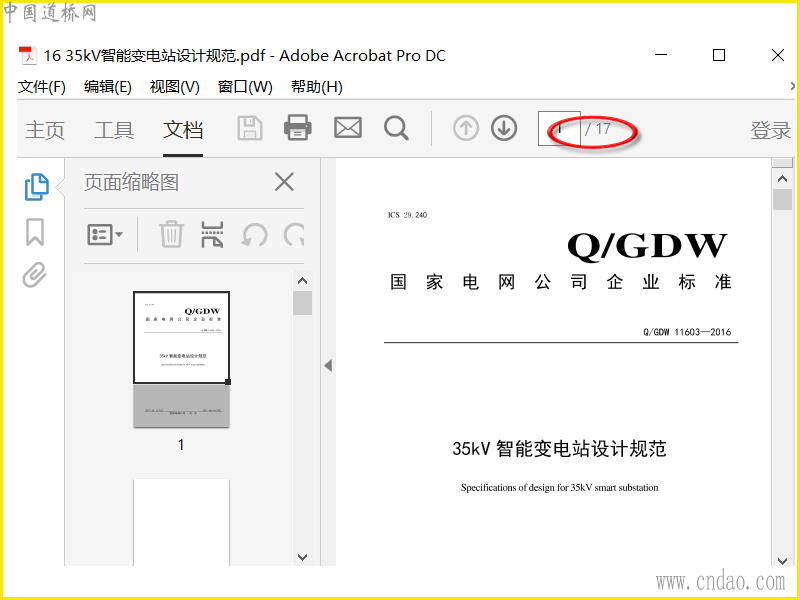Click the 页面缩略图 panel title
This screenshot has height=600, width=800.
132,182
